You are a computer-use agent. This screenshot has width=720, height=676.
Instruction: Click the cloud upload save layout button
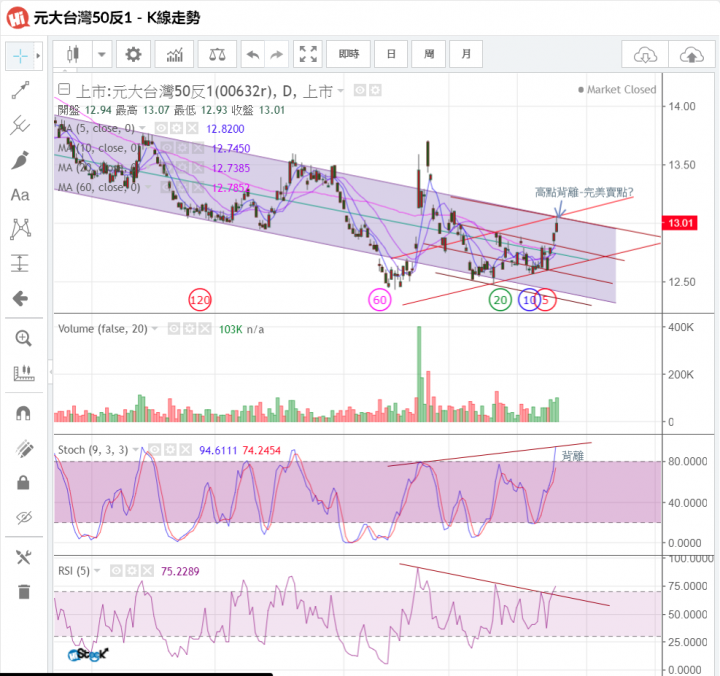click(692, 55)
